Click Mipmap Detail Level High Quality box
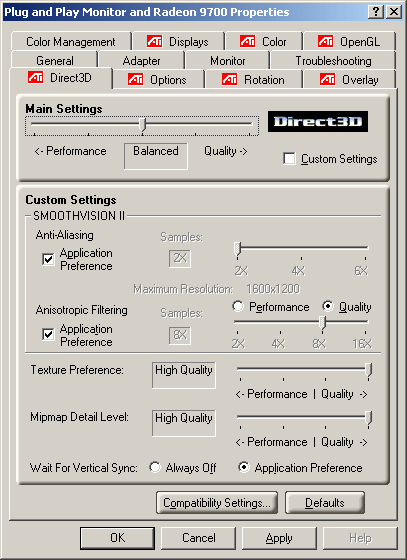 184,423
